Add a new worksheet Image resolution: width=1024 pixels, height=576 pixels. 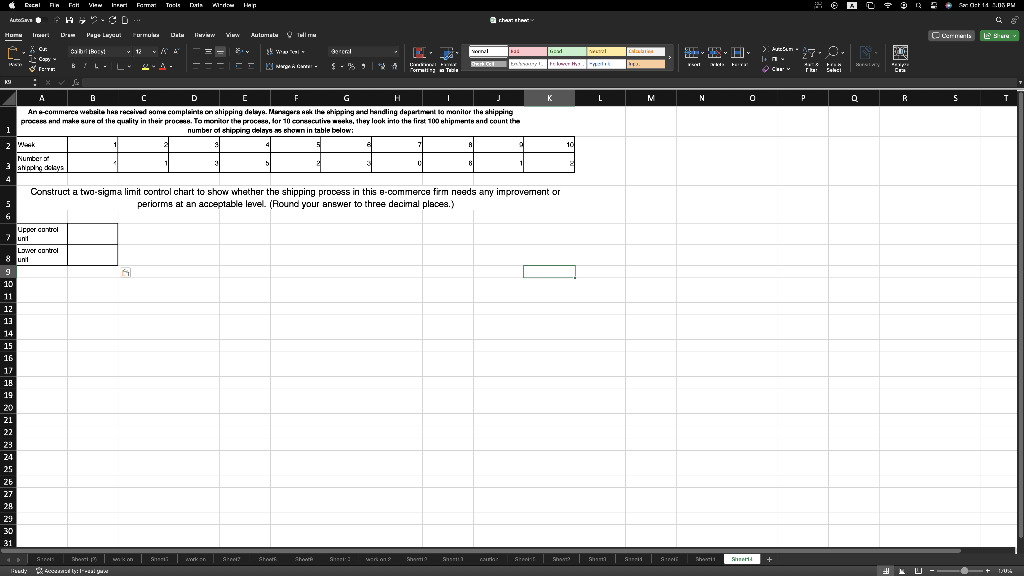click(x=768, y=560)
